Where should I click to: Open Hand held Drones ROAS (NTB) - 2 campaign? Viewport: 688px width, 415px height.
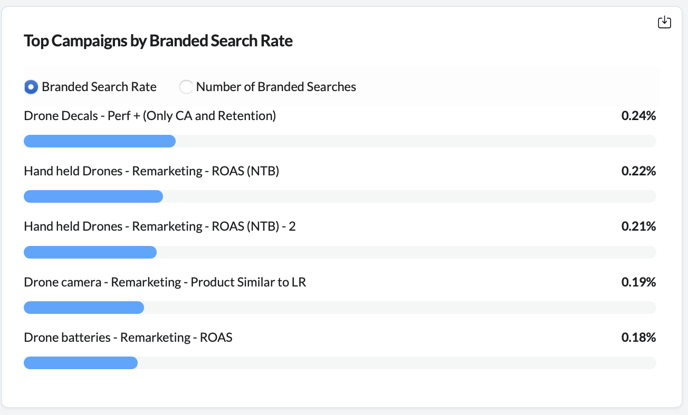[x=160, y=226]
